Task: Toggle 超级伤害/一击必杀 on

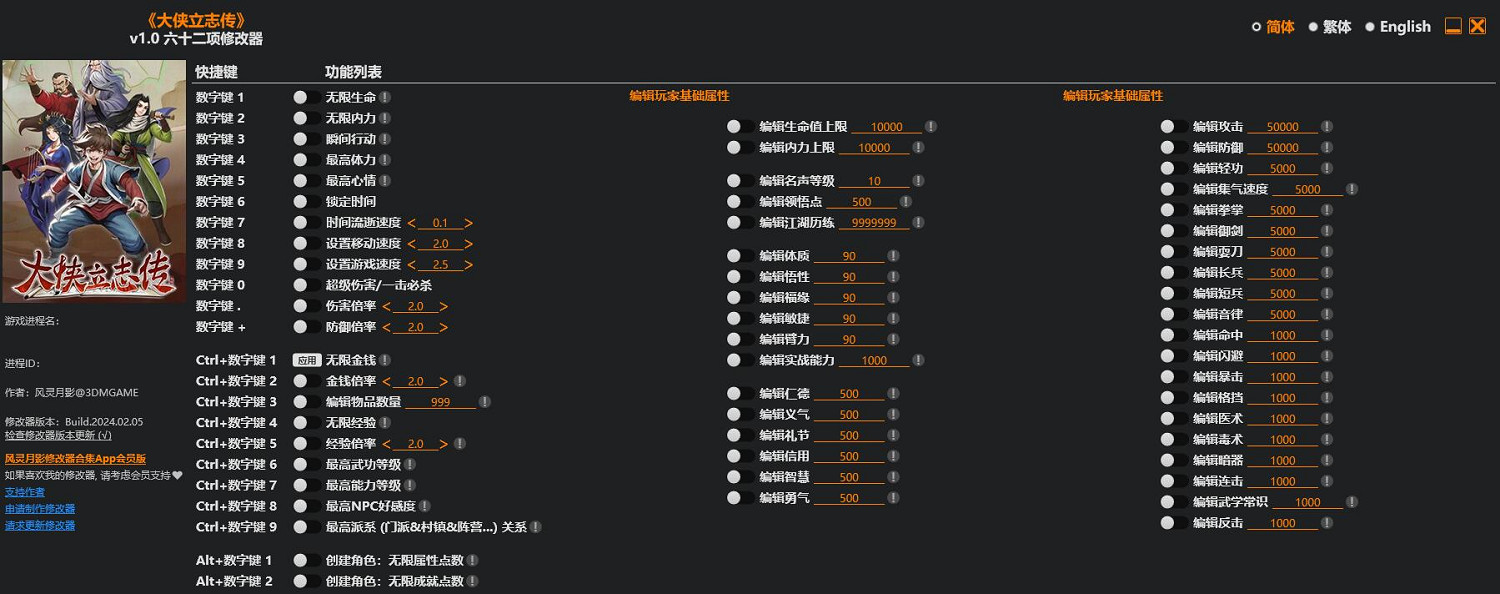Action: click(x=306, y=286)
